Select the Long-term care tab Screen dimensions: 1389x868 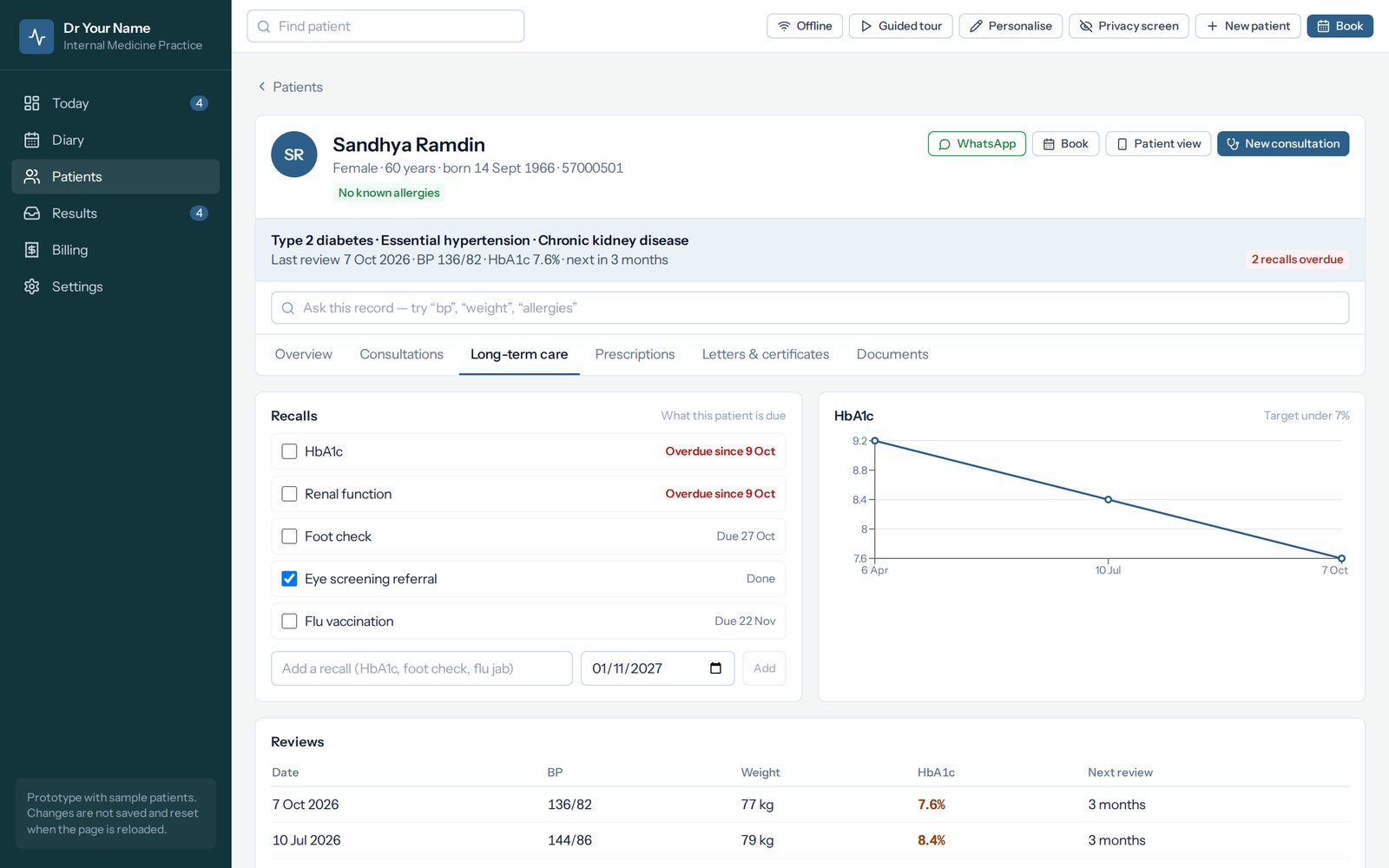(x=519, y=354)
